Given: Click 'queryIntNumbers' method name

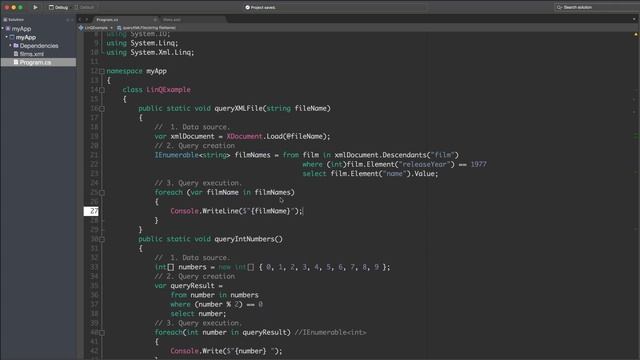Looking at the screenshot, I should click(244, 239).
